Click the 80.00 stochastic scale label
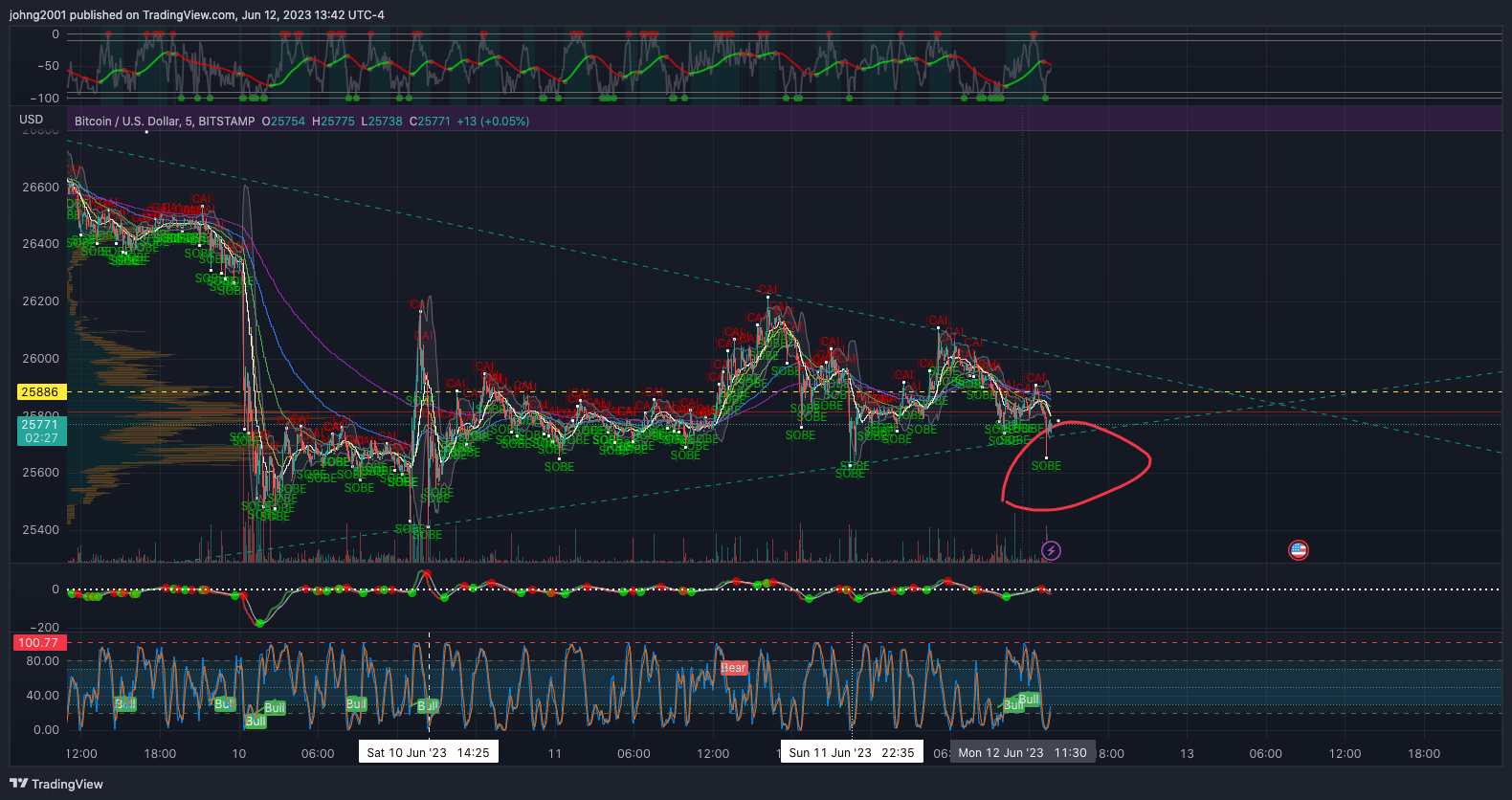Viewport: 1512px width, 800px height. pyautogui.click(x=42, y=661)
